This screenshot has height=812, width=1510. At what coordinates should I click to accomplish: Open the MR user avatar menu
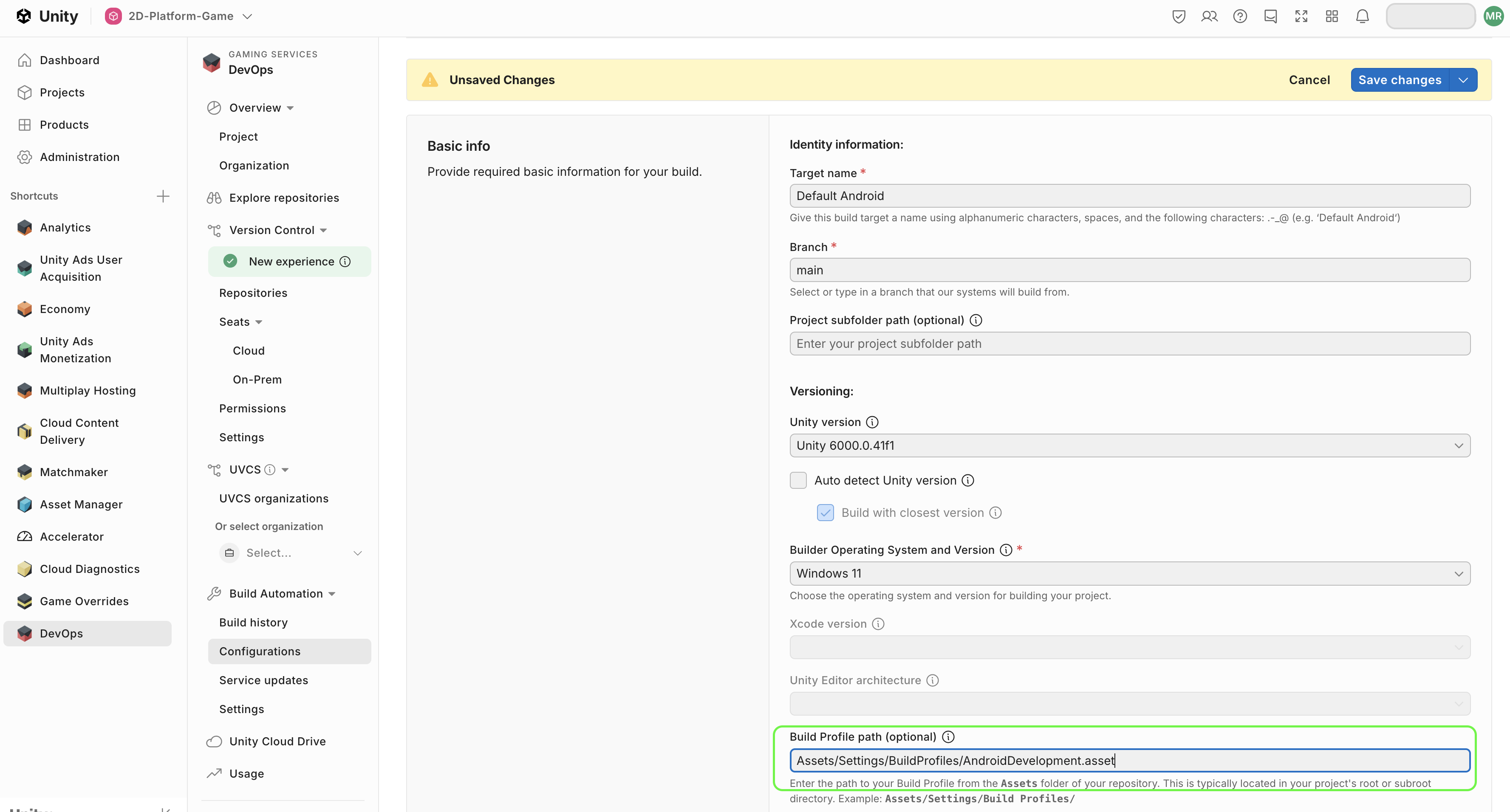[1493, 17]
